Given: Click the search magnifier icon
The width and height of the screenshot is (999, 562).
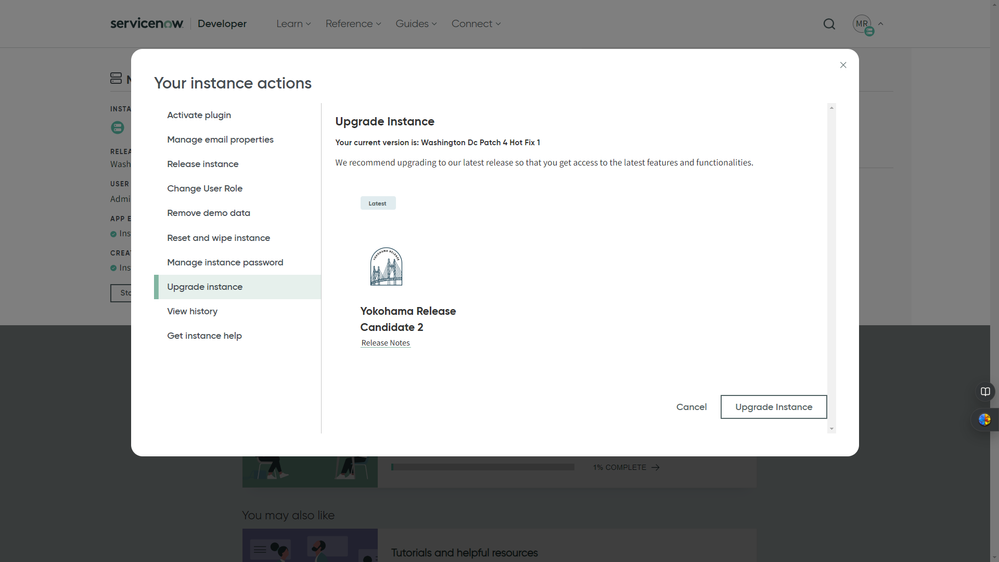Looking at the screenshot, I should (829, 24).
